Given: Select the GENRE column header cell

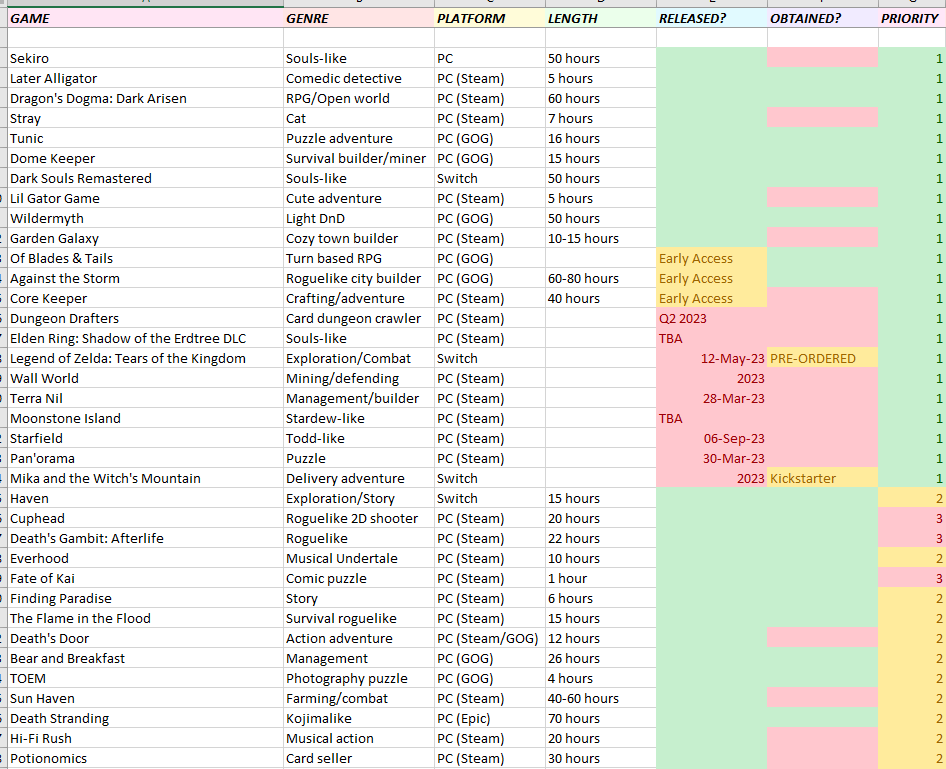Looking at the screenshot, I should point(359,18).
